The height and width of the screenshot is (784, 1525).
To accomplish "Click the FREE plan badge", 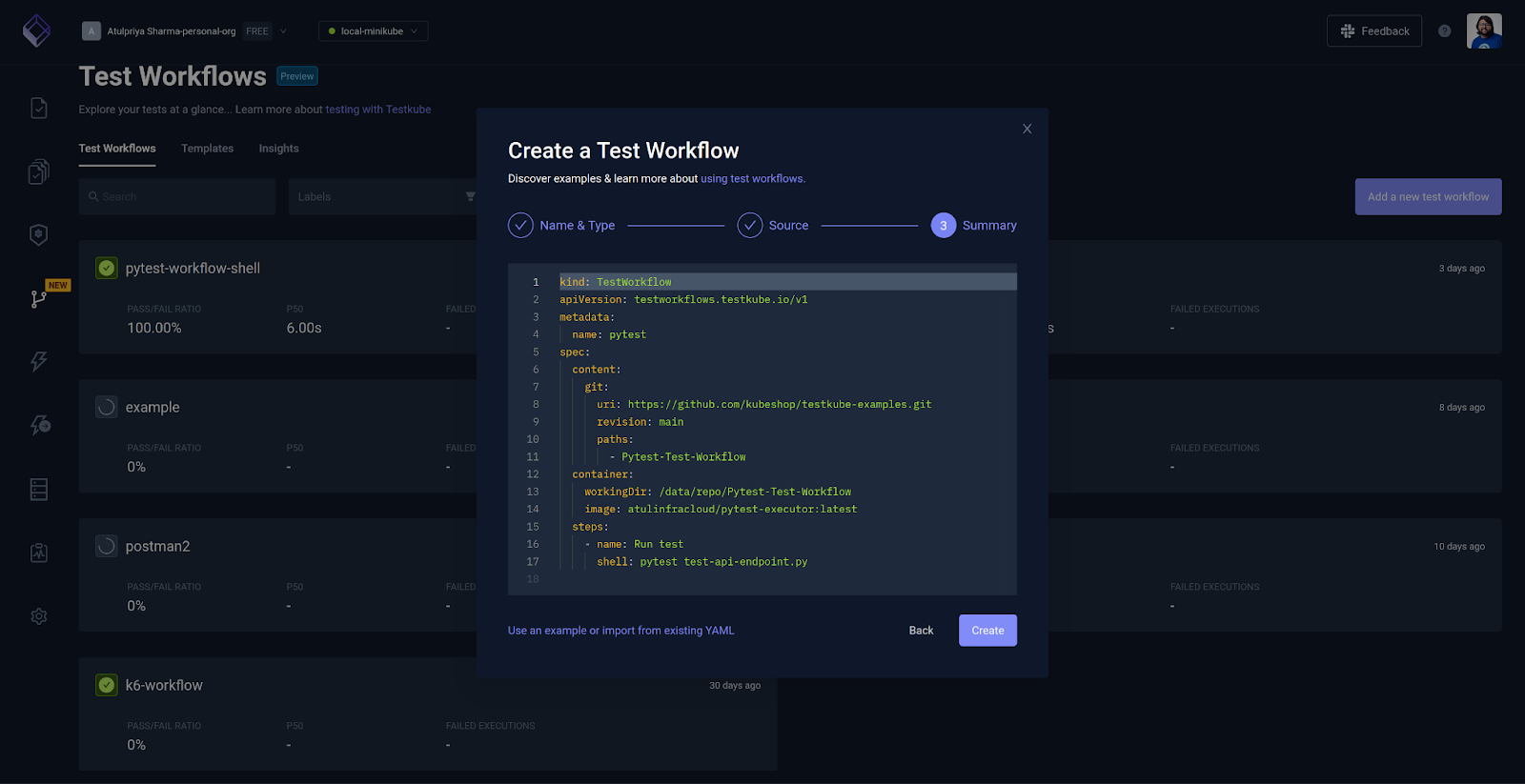I will (257, 31).
